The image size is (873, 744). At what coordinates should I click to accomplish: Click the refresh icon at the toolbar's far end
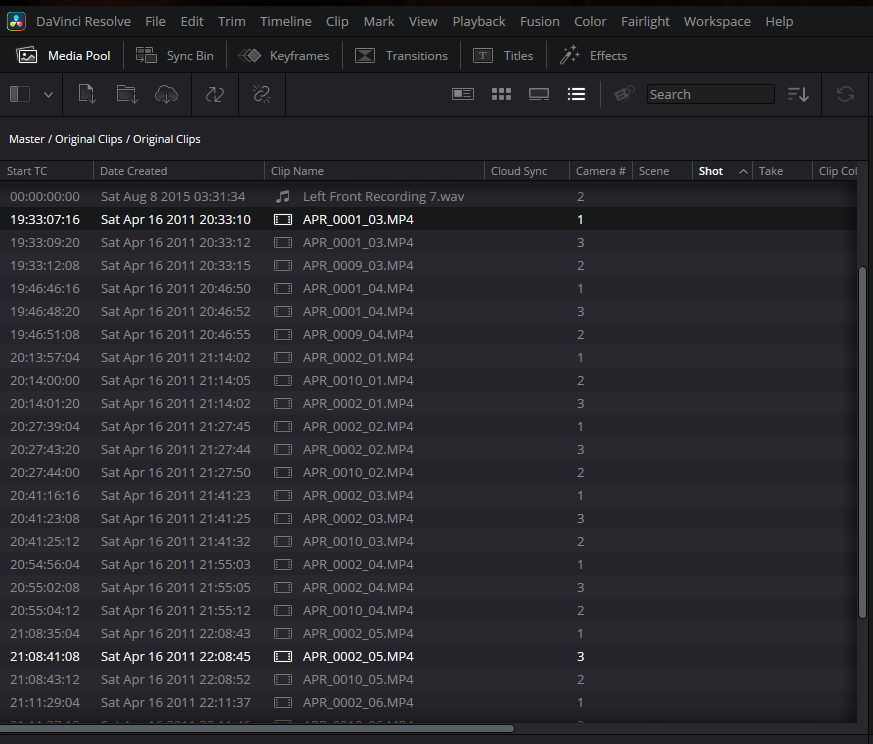coord(845,94)
